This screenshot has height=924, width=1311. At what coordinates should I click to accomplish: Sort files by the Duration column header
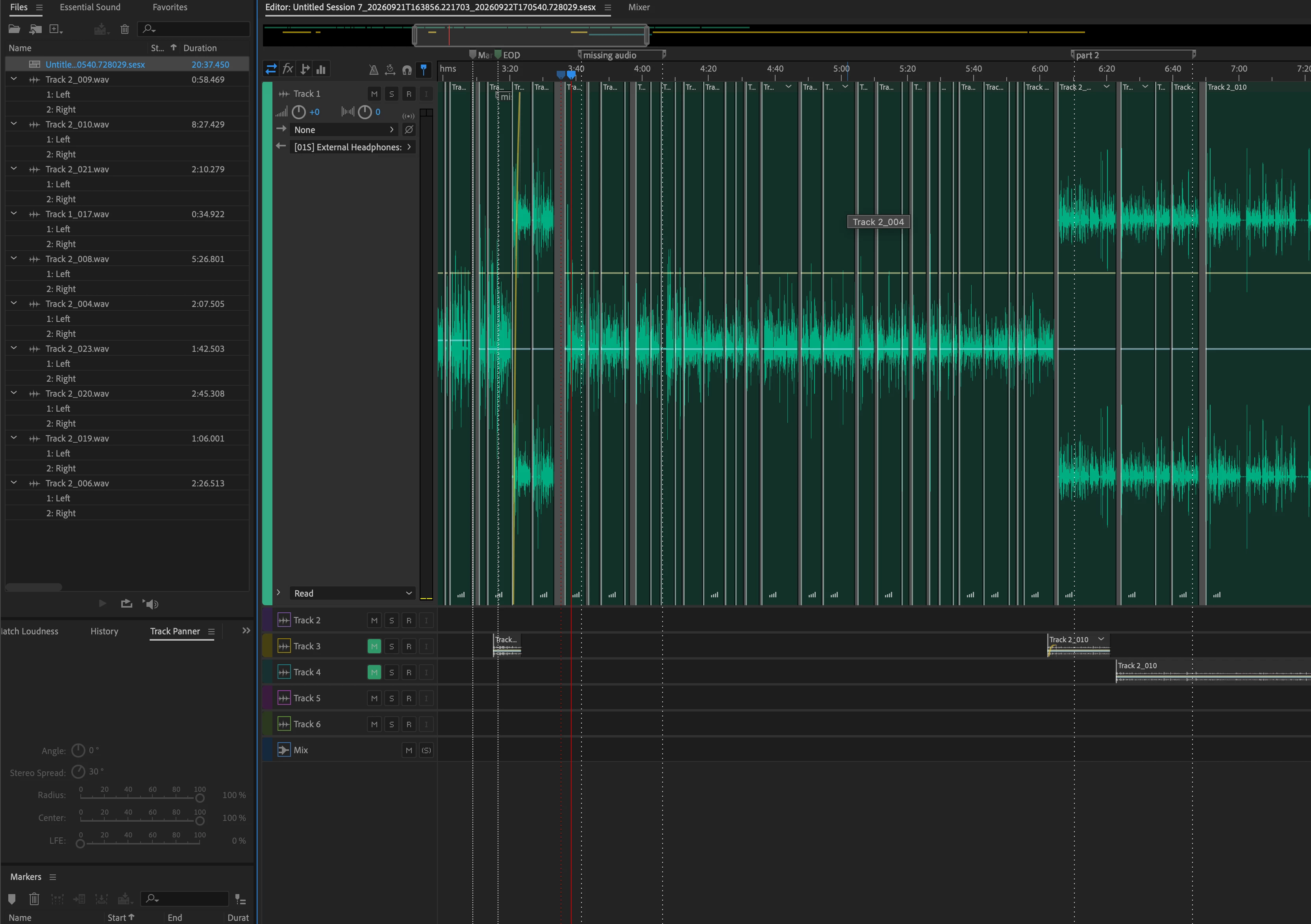(x=200, y=48)
